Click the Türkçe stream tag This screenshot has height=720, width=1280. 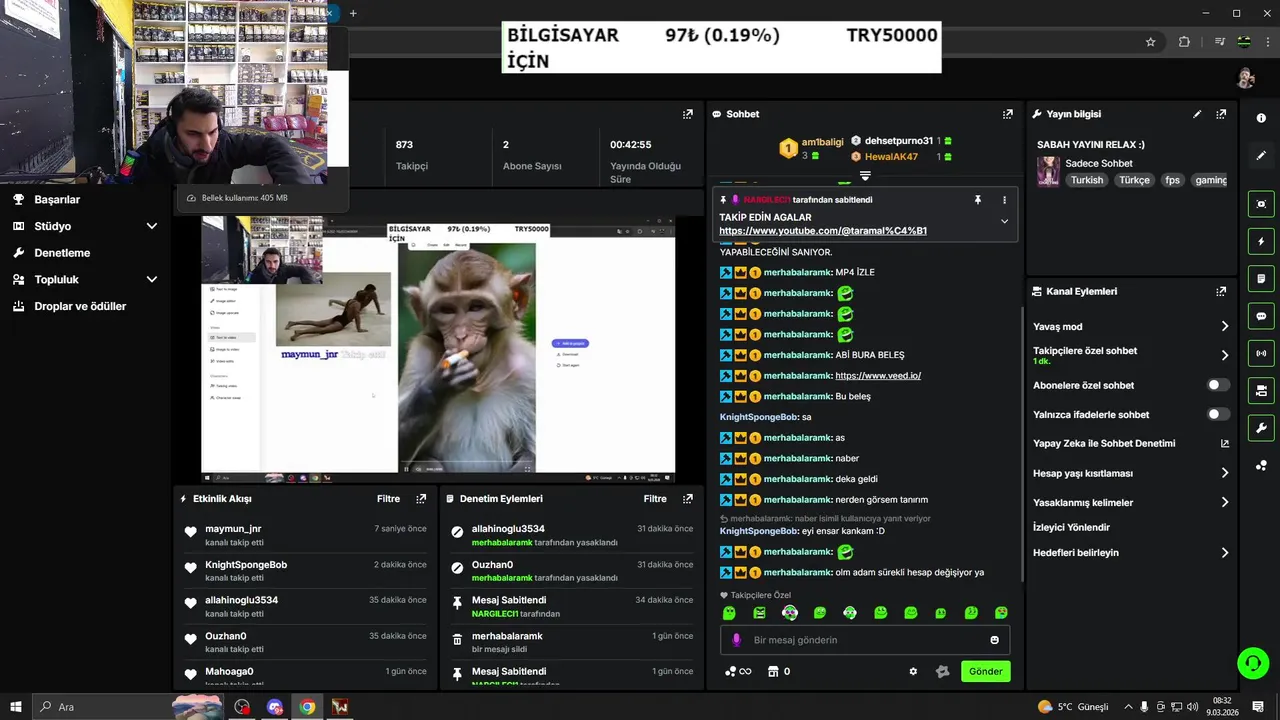click(x=1134, y=180)
